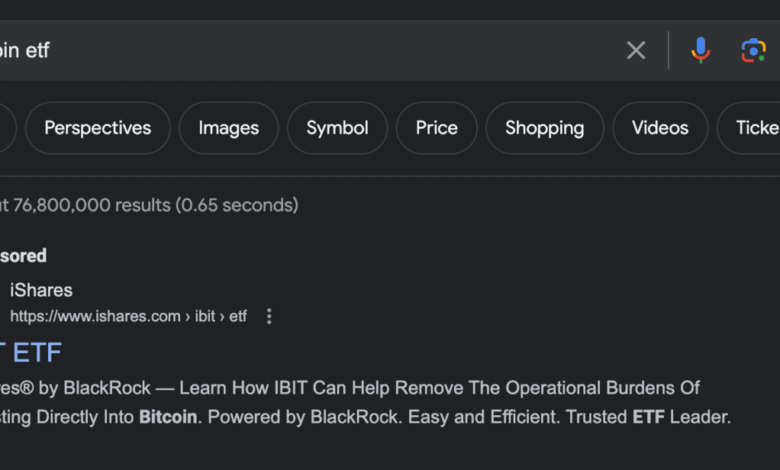This screenshot has height=470, width=780.
Task: Switch to the Images results tab
Action: (x=228, y=128)
